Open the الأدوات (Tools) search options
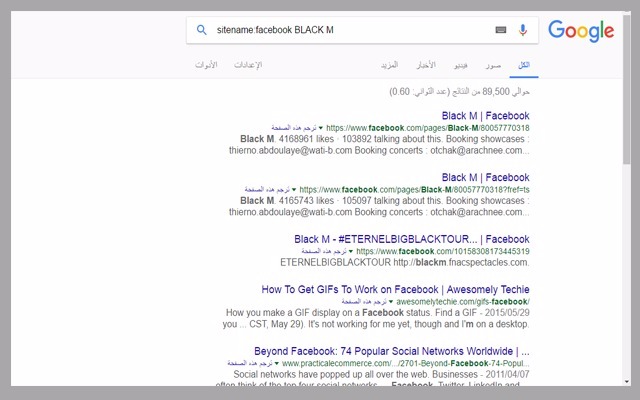The width and height of the screenshot is (640, 400). tap(207, 65)
